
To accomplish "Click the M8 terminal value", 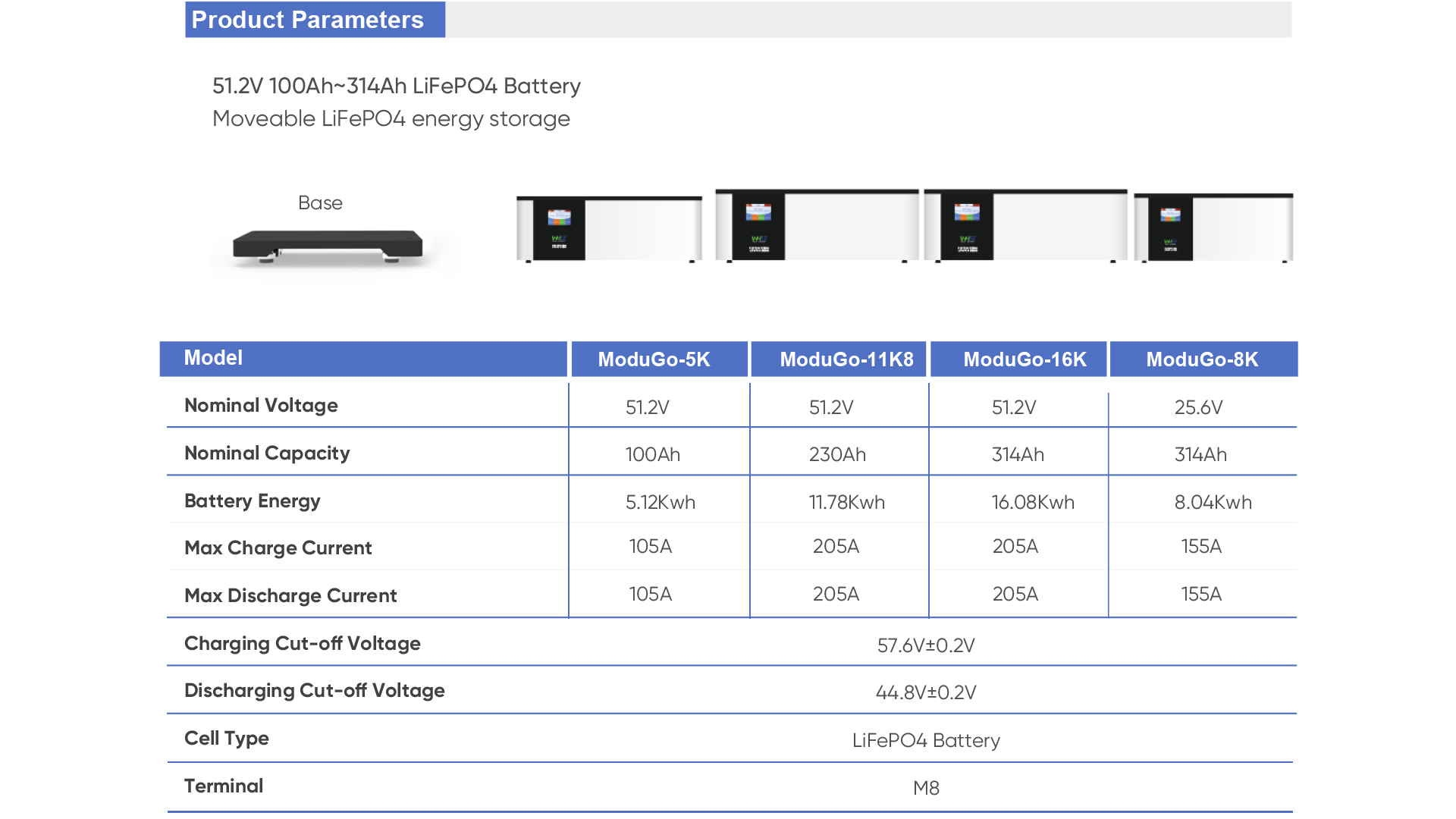I will pyautogui.click(x=926, y=789).
